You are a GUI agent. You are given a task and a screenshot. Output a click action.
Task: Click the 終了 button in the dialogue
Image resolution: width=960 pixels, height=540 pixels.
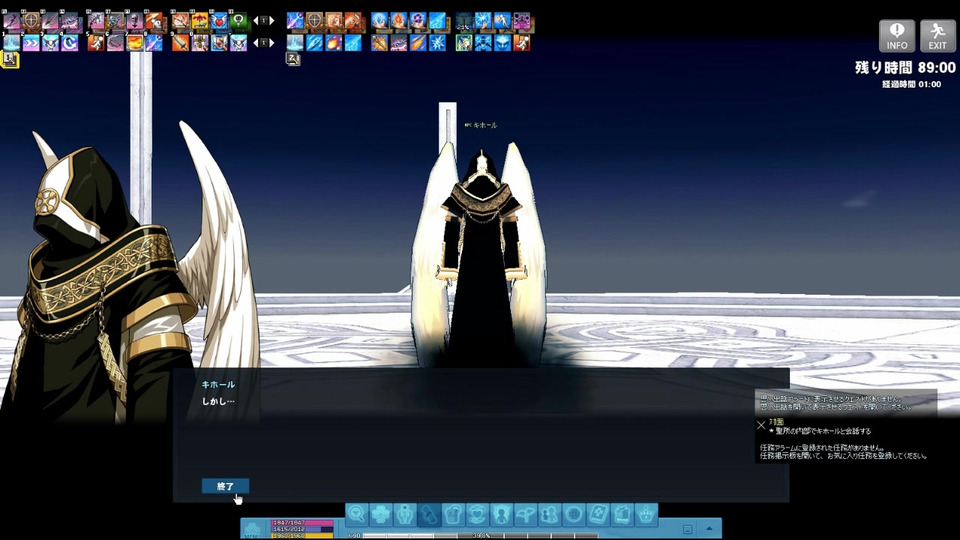point(225,486)
